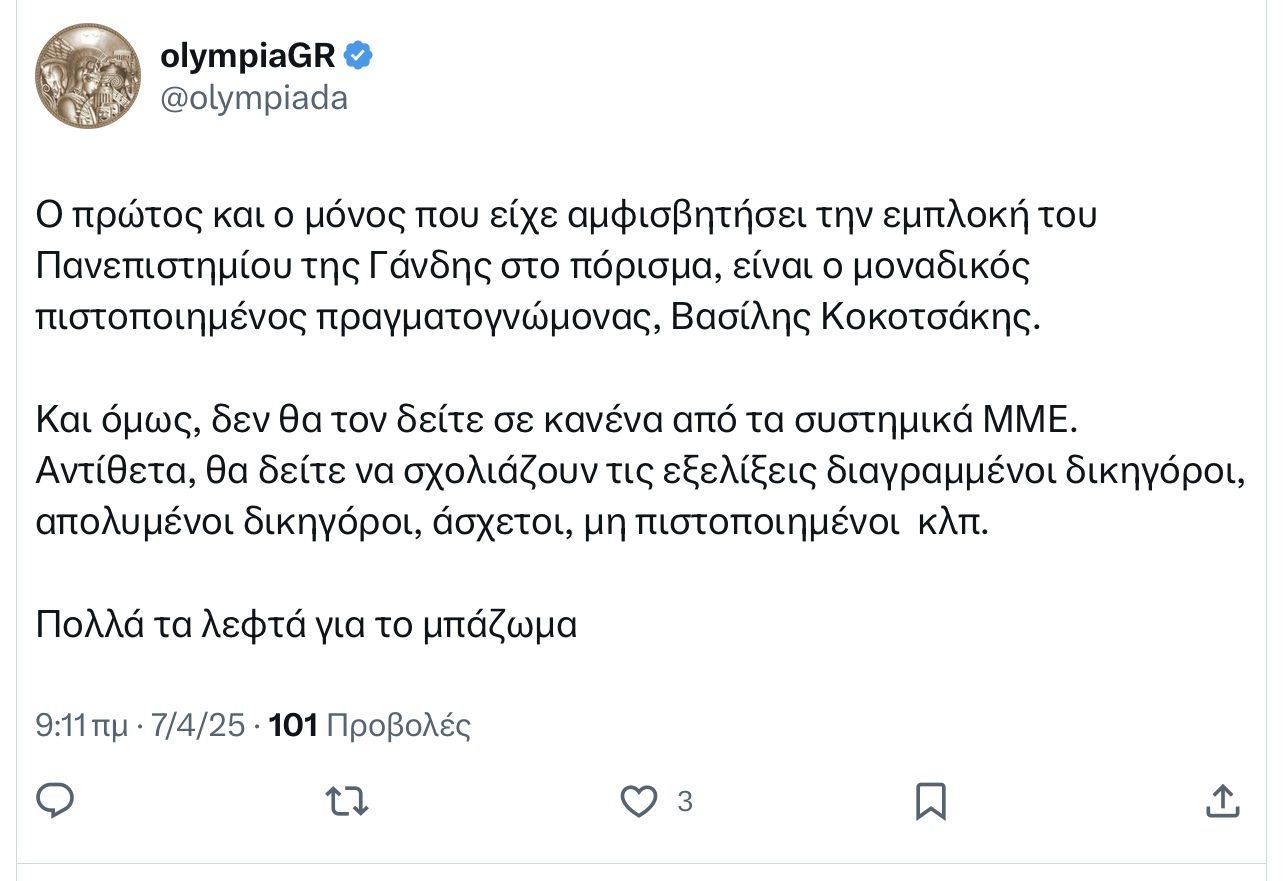Click the blue verified badge
Image resolution: width=1283 pixels, height=881 pixels.
coord(358,57)
